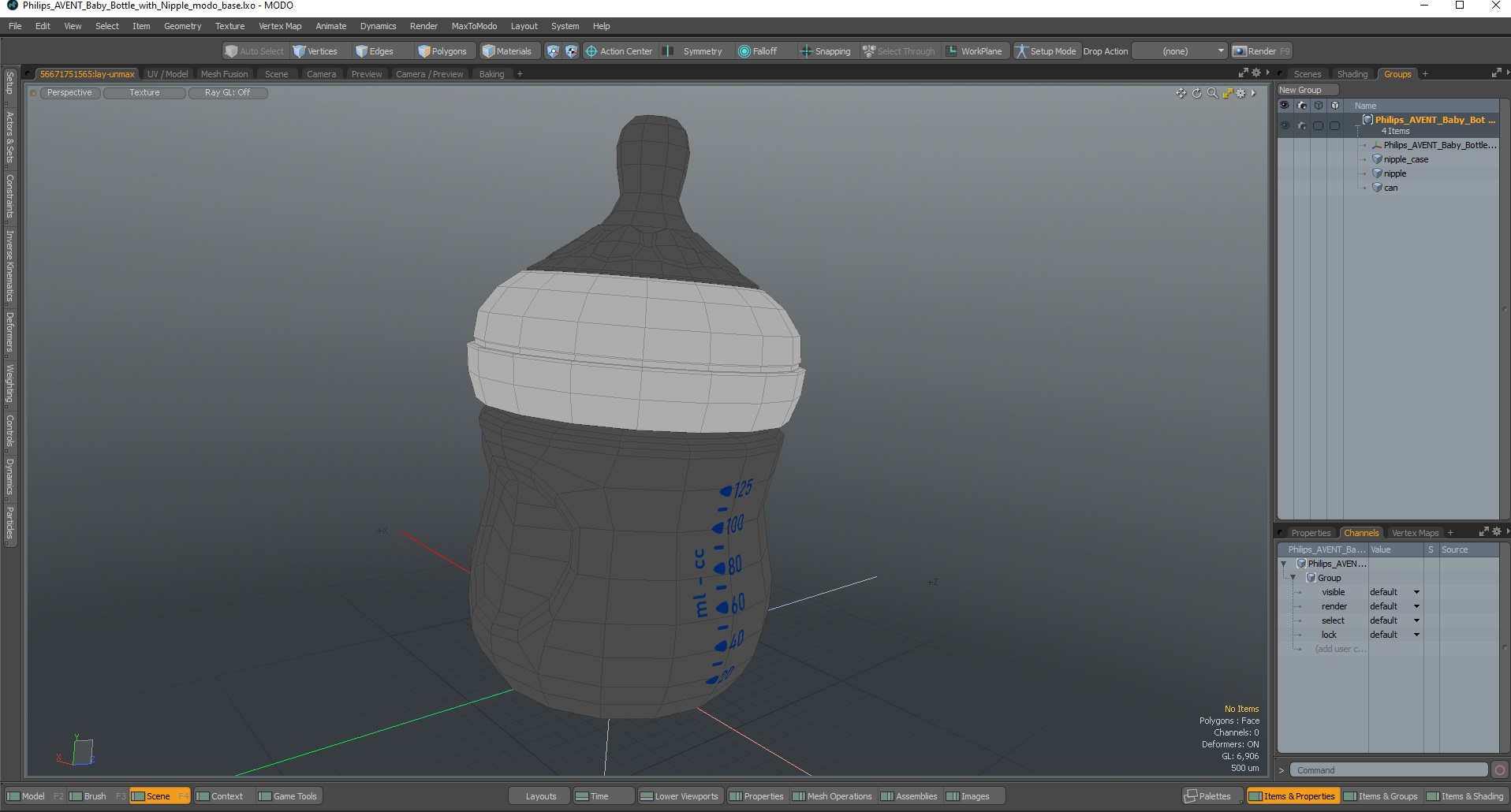Switch to the Shading tab

[1352, 74]
